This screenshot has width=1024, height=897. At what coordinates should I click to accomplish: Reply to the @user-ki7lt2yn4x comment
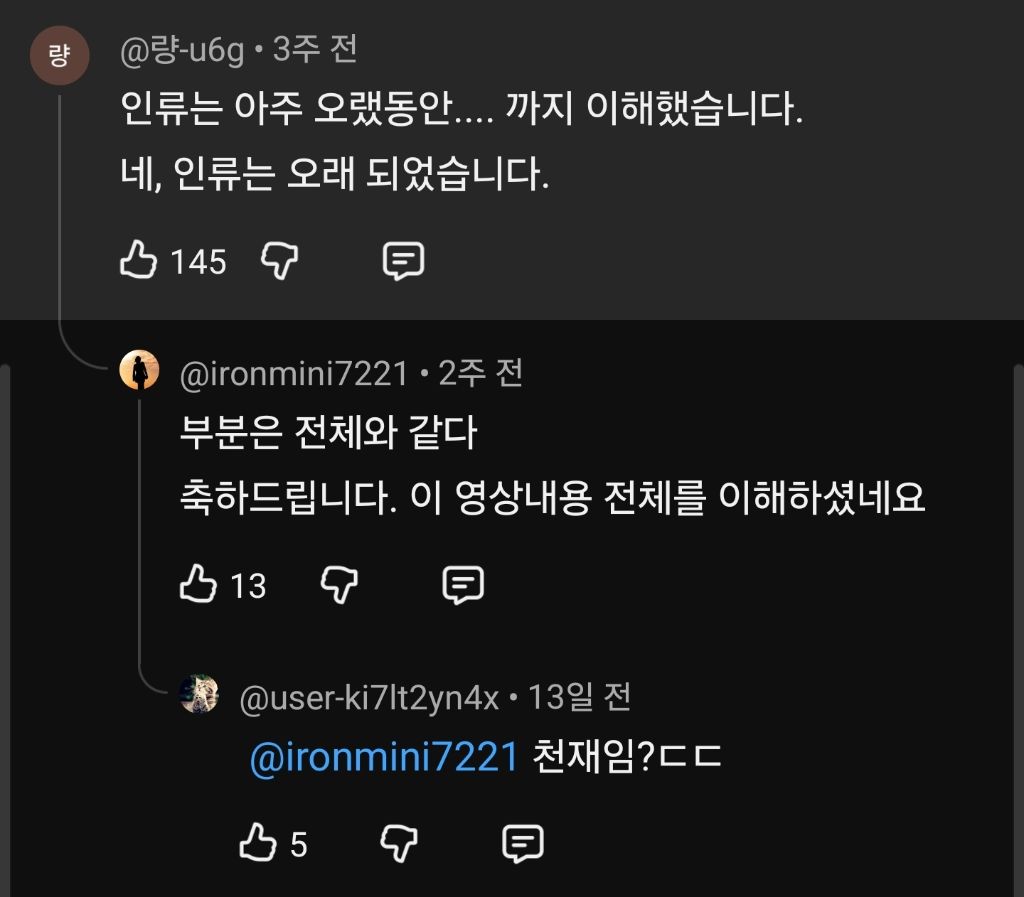[x=522, y=845]
